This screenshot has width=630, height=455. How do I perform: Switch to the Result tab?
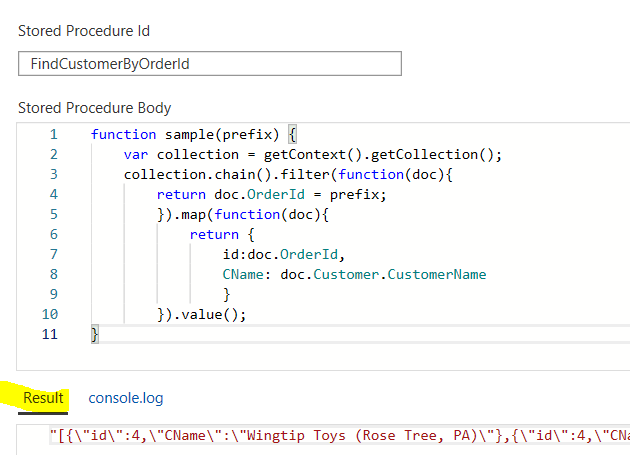43,398
